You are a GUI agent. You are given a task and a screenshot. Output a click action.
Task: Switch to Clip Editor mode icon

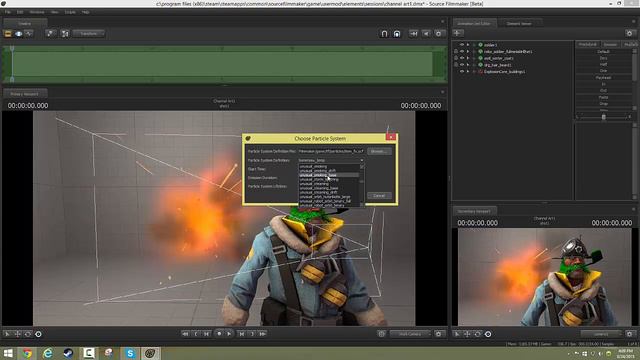[8, 34]
